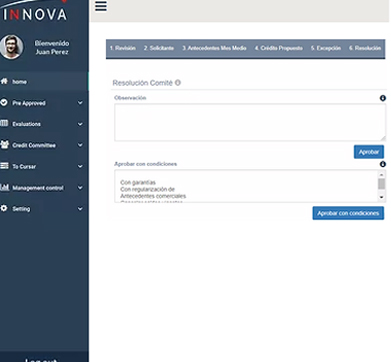
Task: Click Juan Perez profile avatar
Action: point(11,47)
